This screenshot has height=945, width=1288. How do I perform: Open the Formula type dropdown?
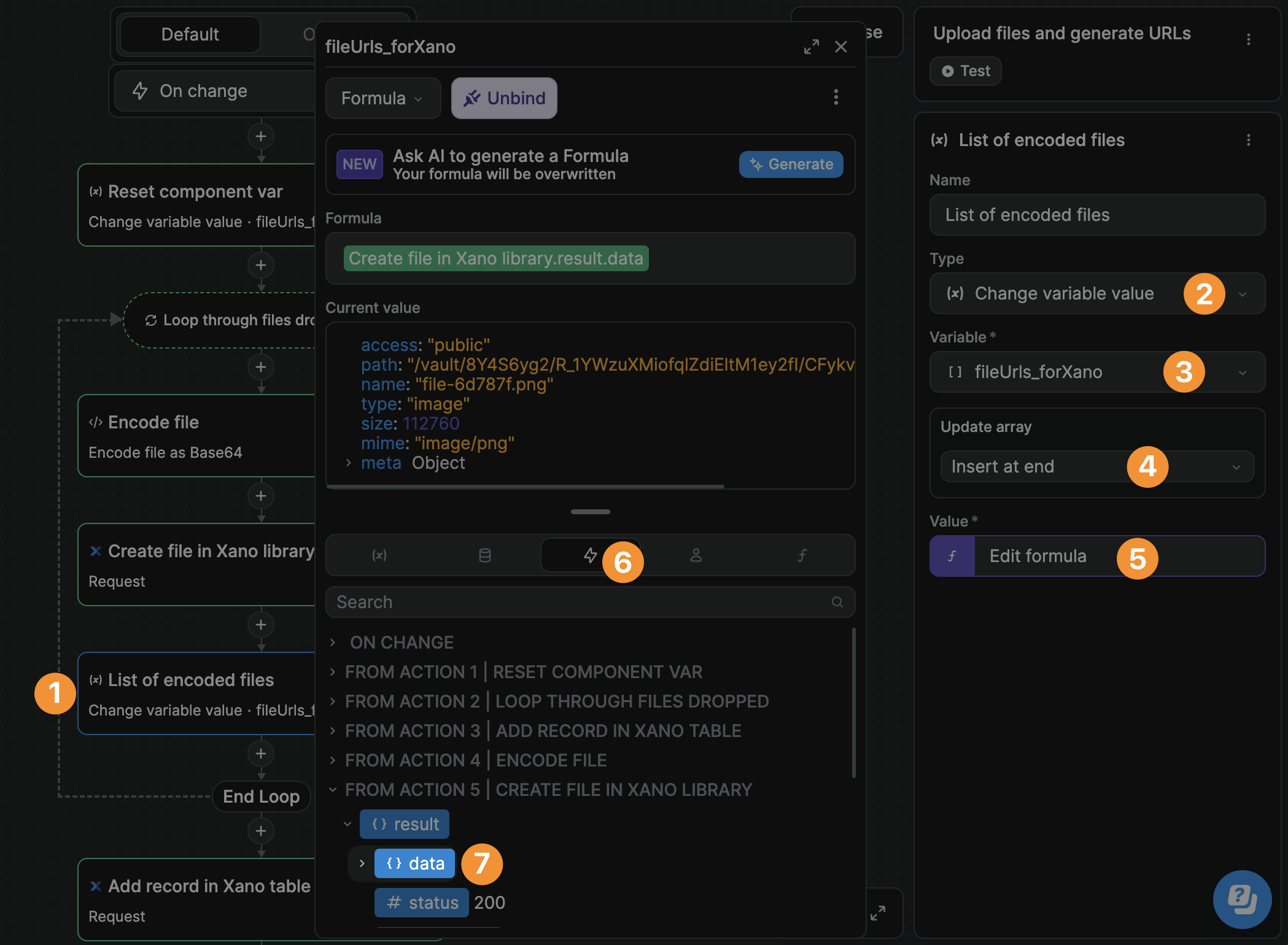point(382,98)
